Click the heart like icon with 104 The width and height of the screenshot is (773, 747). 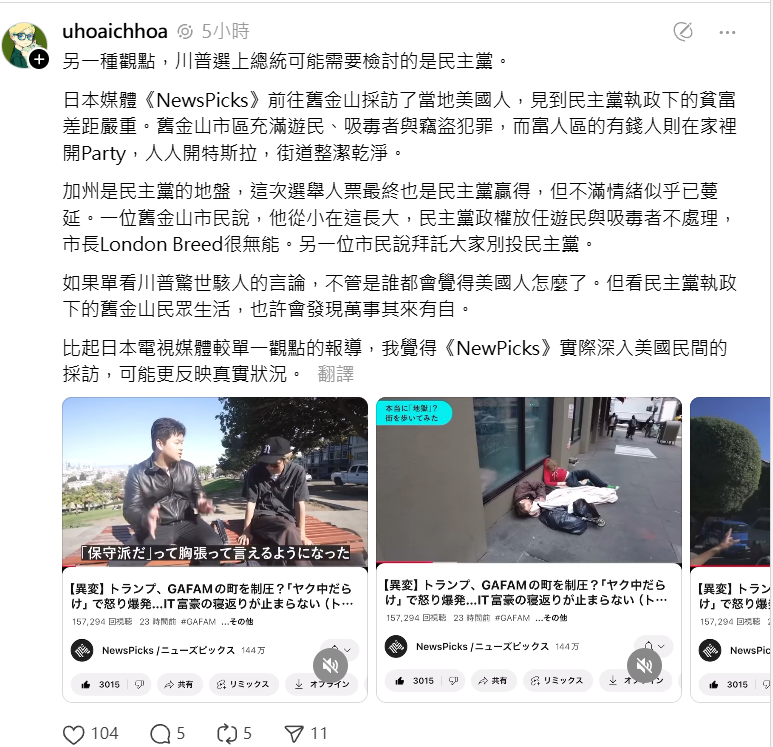(x=74, y=734)
